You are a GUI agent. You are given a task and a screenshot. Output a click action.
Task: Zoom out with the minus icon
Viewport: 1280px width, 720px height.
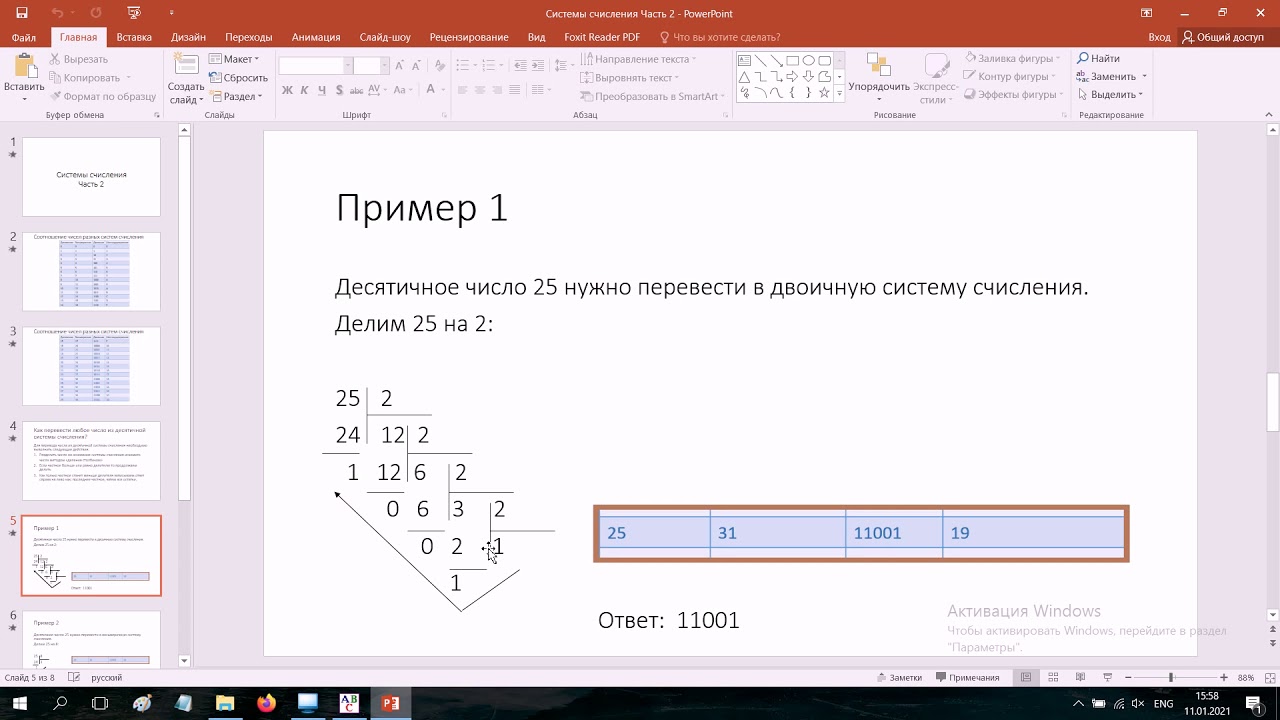(x=1128, y=677)
